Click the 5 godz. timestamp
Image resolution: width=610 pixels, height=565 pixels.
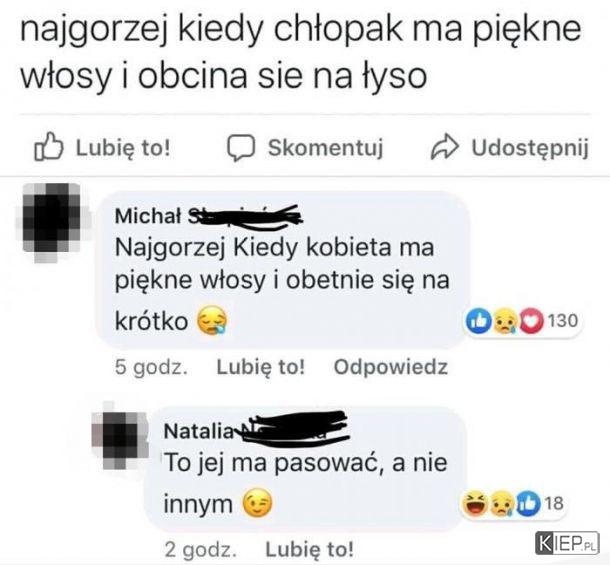(x=151, y=367)
